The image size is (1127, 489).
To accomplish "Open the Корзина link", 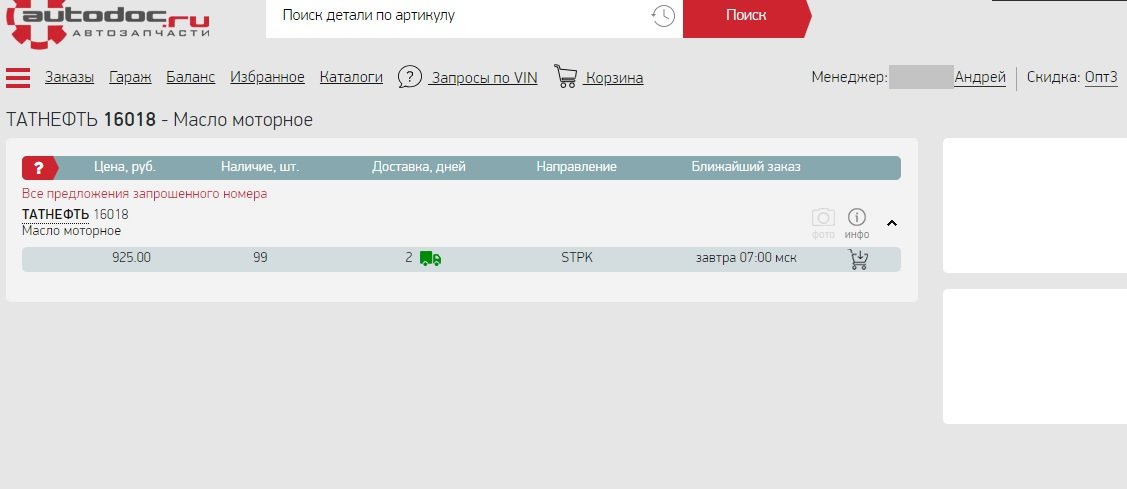I will [x=613, y=78].
